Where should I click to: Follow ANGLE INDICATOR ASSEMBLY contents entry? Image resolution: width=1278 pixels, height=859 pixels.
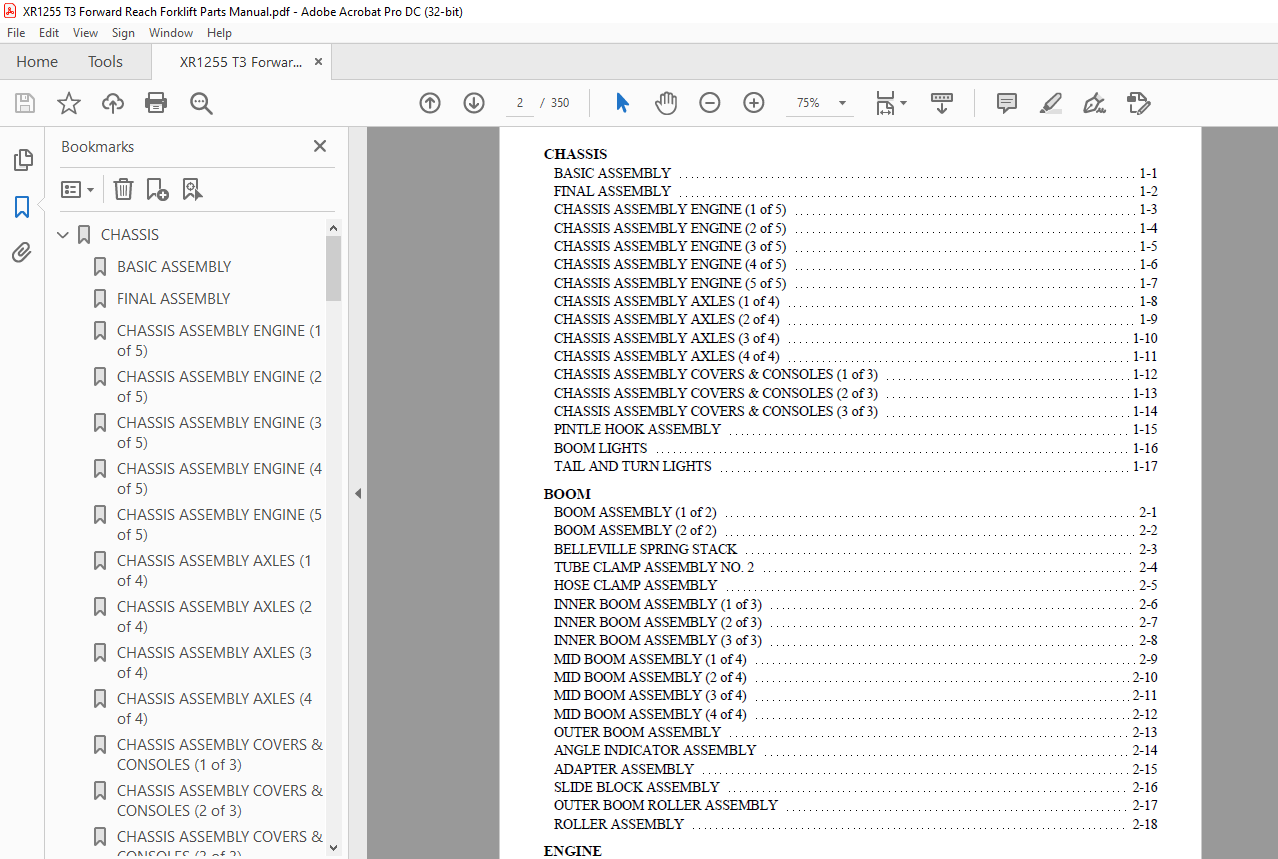point(655,750)
